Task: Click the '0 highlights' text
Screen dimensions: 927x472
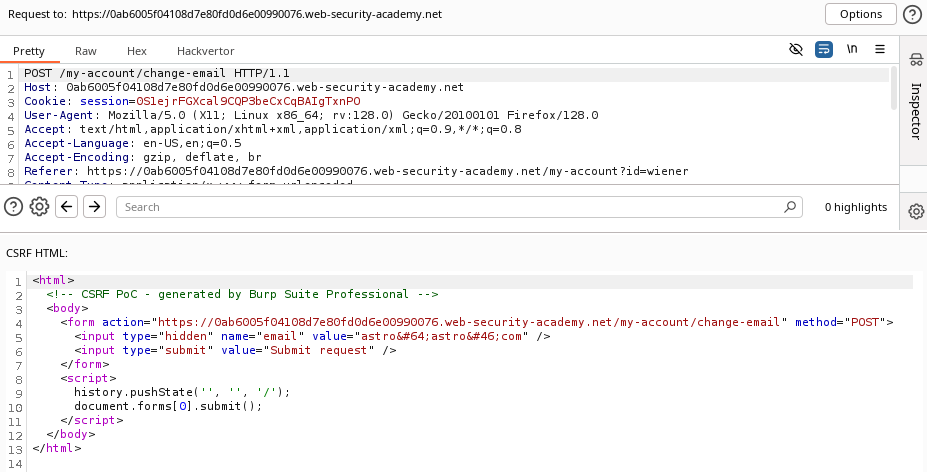Action: coord(855,207)
